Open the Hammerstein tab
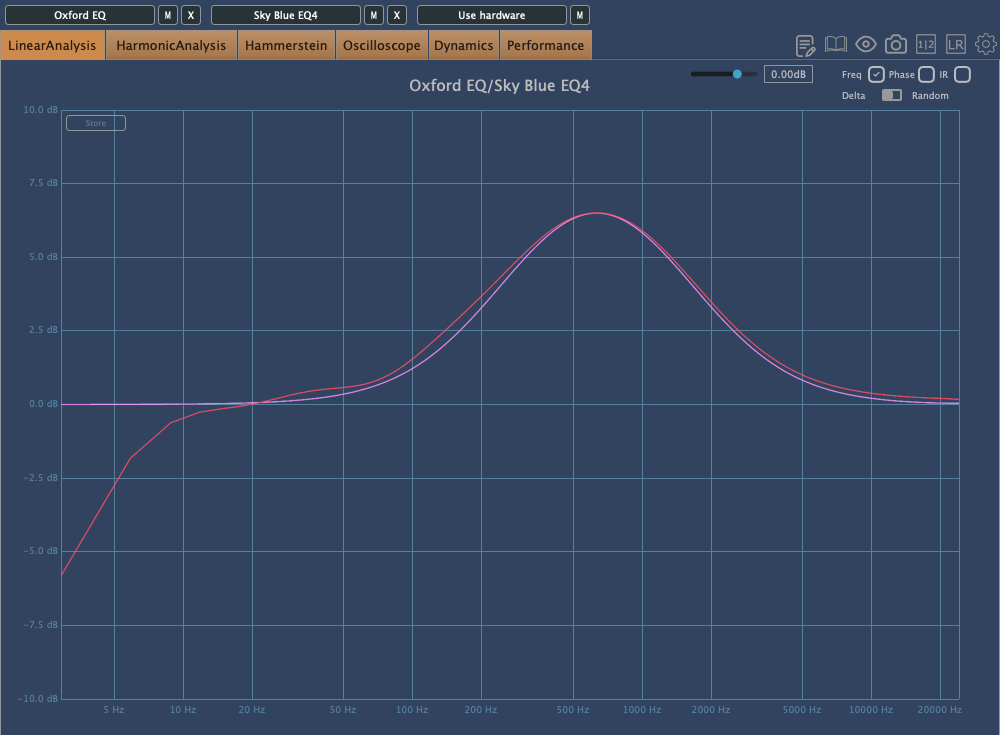1000x735 pixels. click(x=286, y=45)
